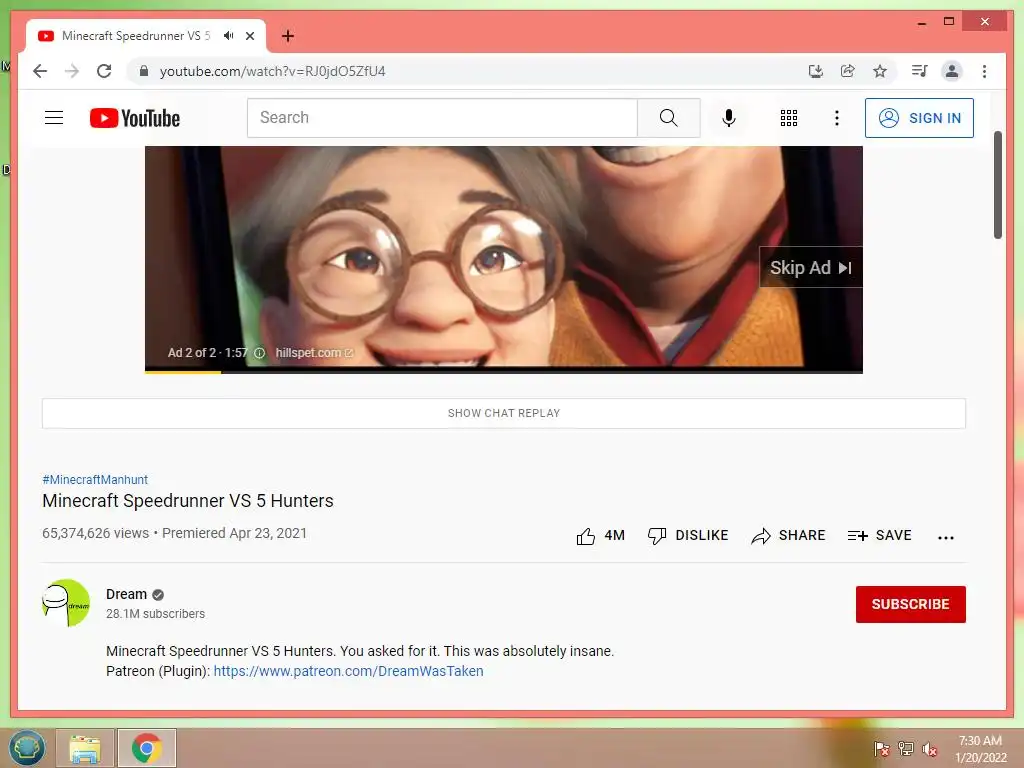Click the DISLIKE thumbs down button
This screenshot has height=768, width=1024.
click(x=688, y=536)
